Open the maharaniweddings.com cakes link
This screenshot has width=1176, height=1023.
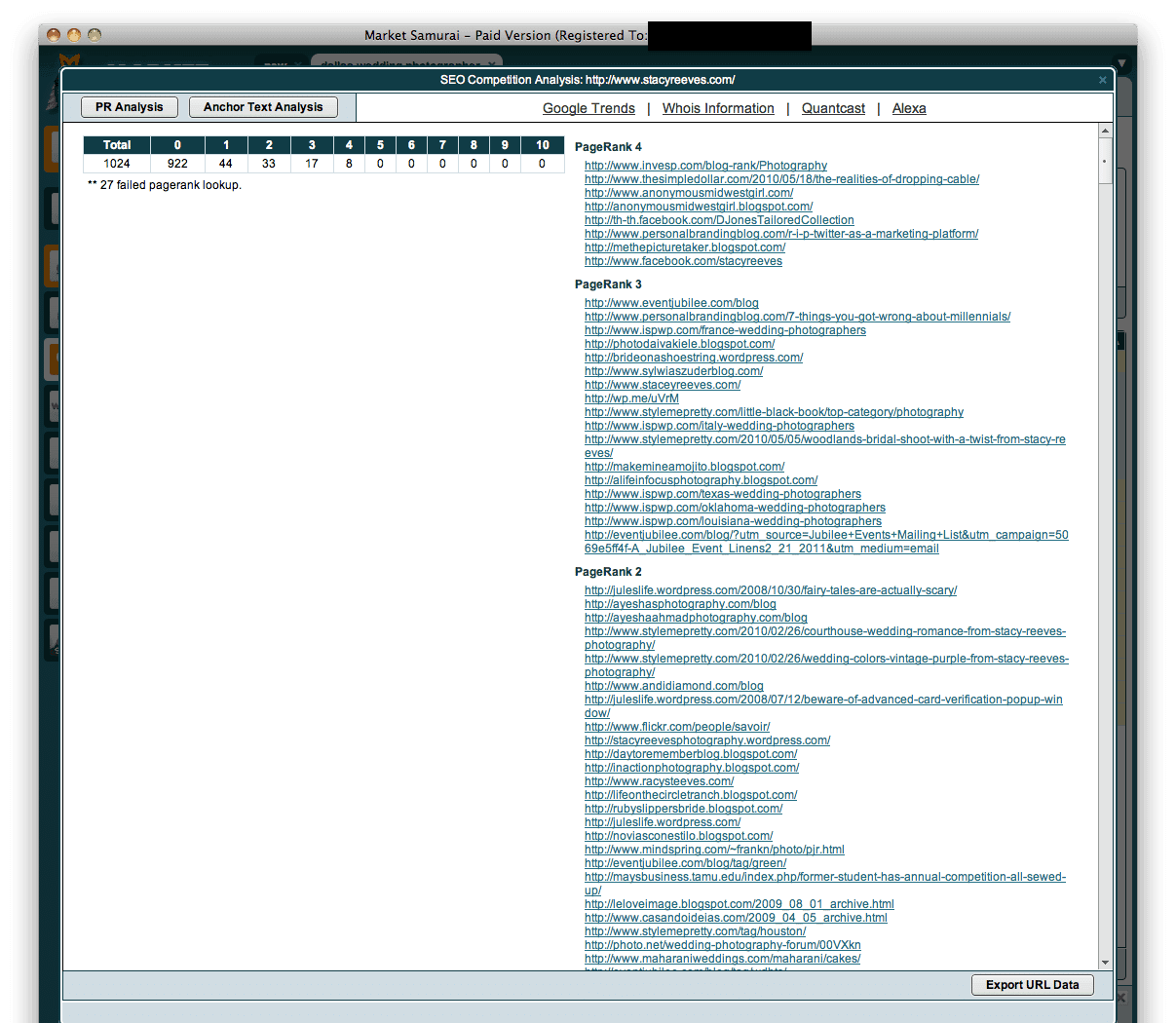pos(722,959)
